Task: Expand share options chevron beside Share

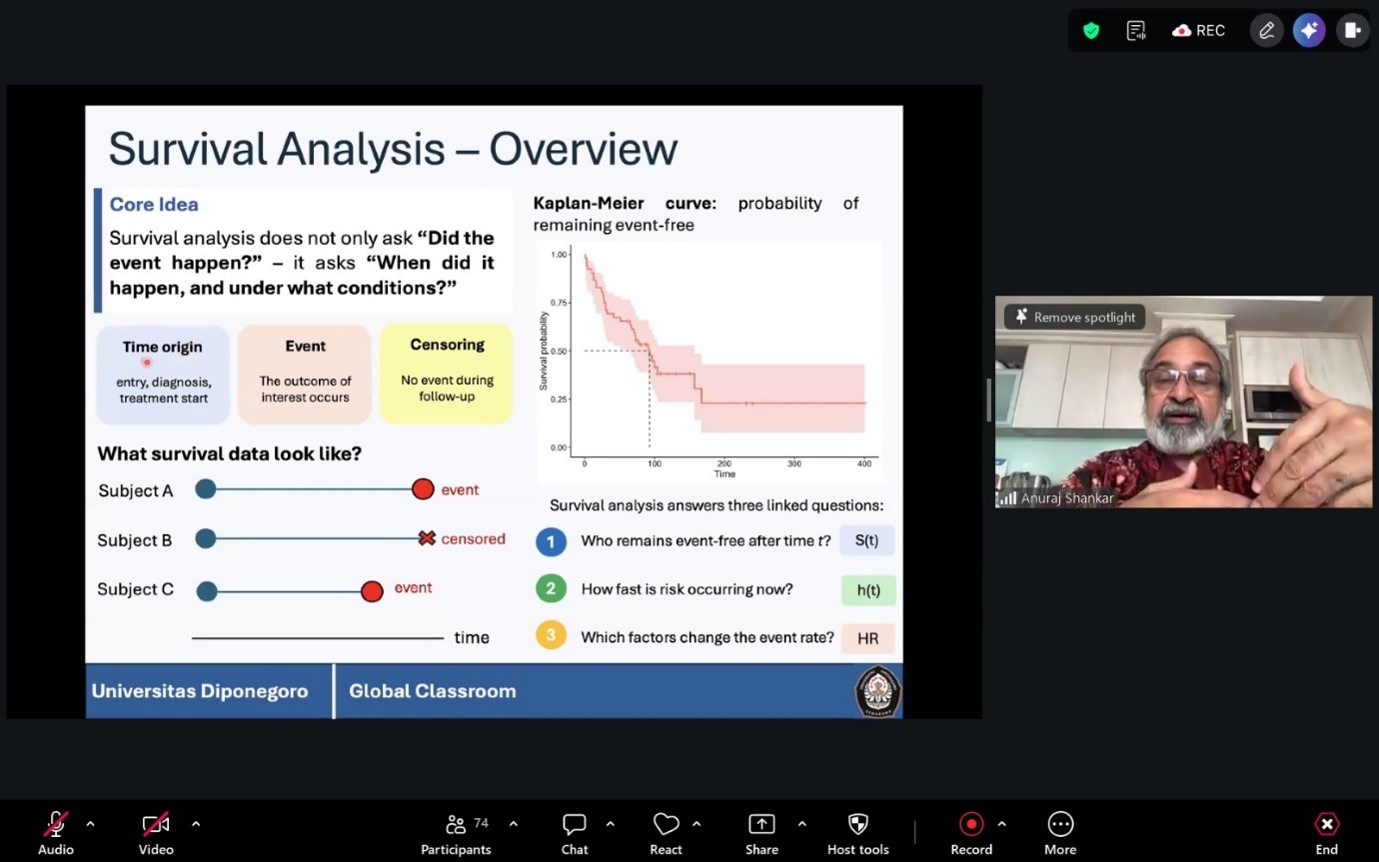Action: click(802, 824)
